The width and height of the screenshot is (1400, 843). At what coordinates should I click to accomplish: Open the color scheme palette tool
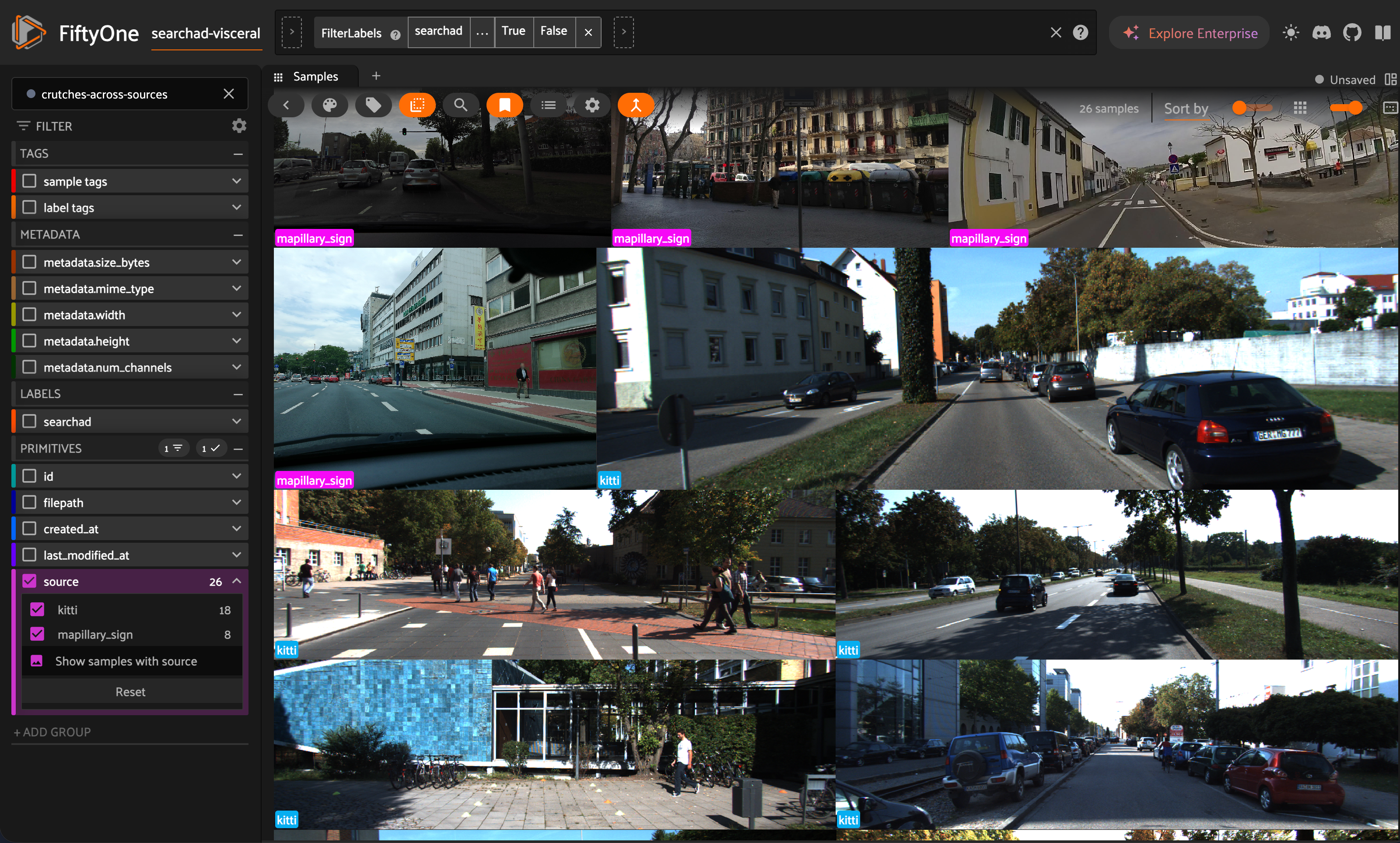(330, 105)
